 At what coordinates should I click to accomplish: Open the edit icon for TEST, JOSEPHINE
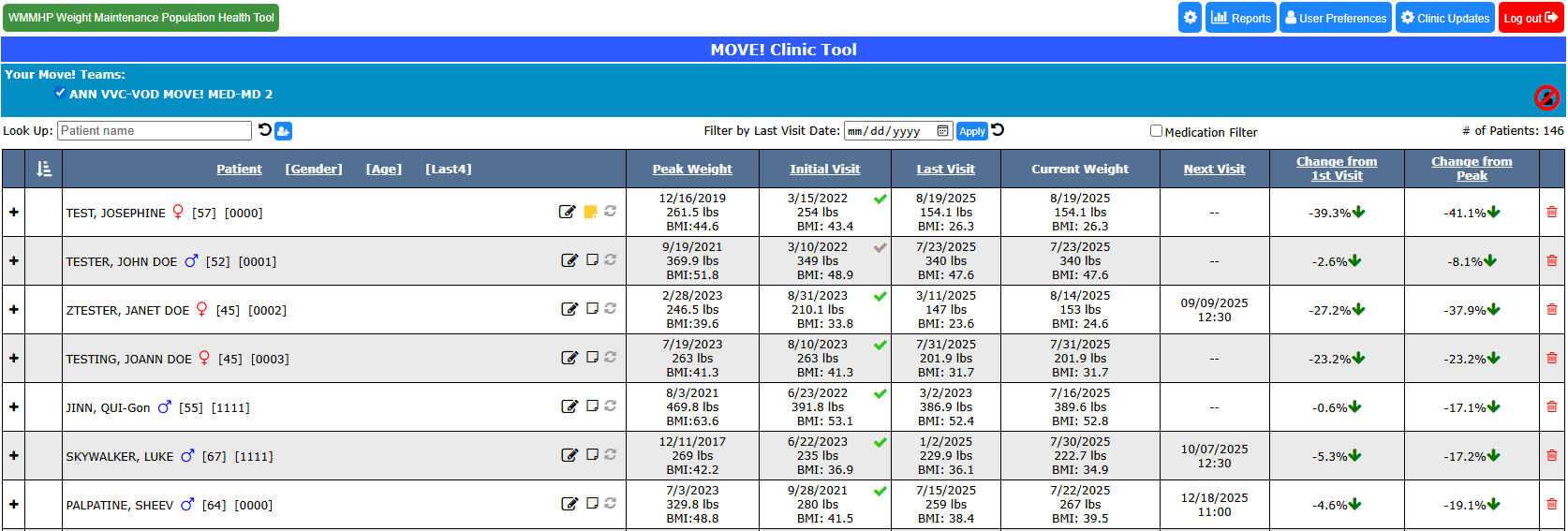[x=567, y=212]
